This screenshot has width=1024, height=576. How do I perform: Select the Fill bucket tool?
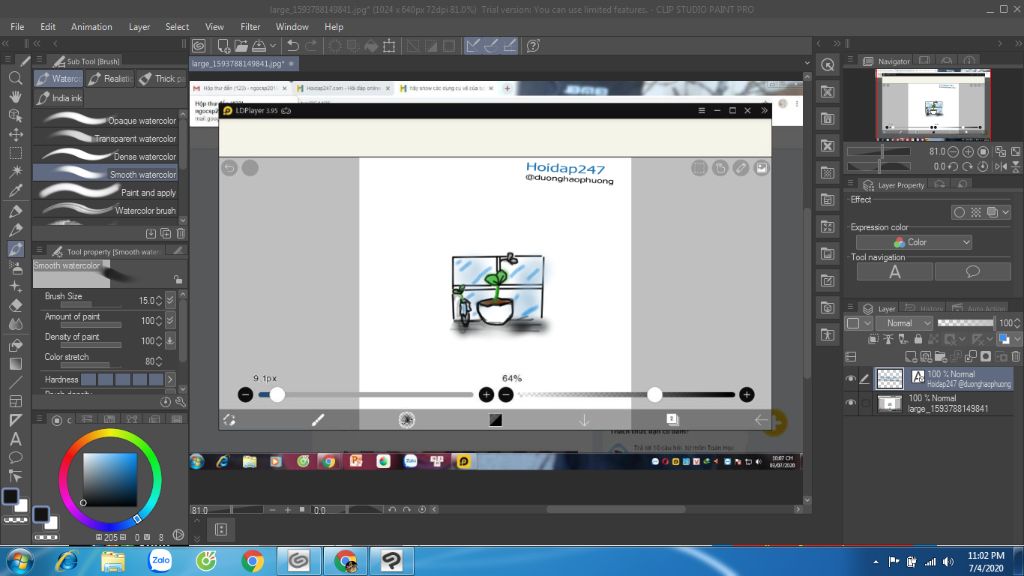[15, 345]
